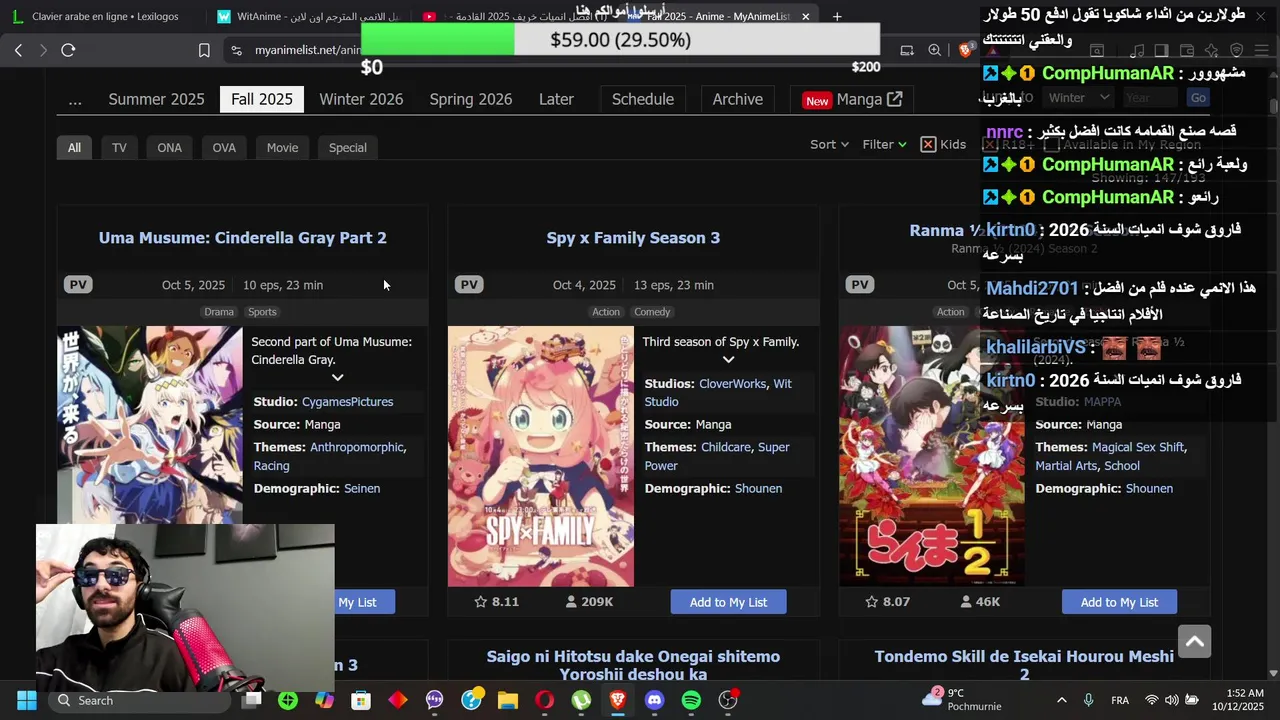The image size is (1280, 720).
Task: Click the volume icon in the system tray
Action: coord(1171,700)
